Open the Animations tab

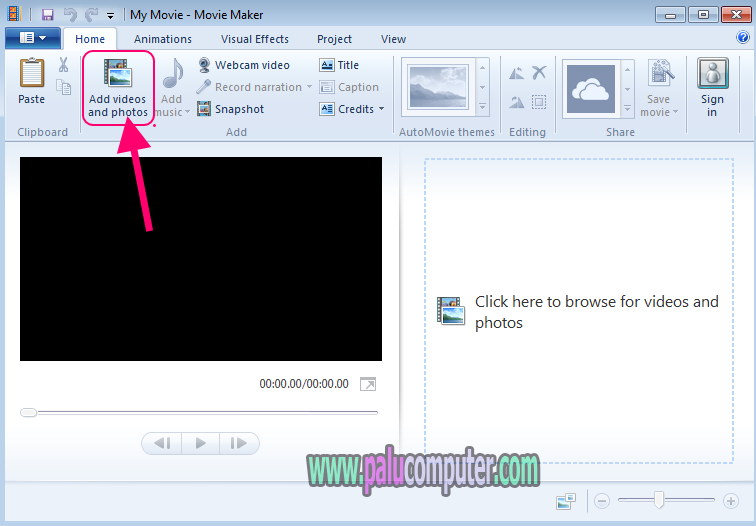tap(163, 39)
